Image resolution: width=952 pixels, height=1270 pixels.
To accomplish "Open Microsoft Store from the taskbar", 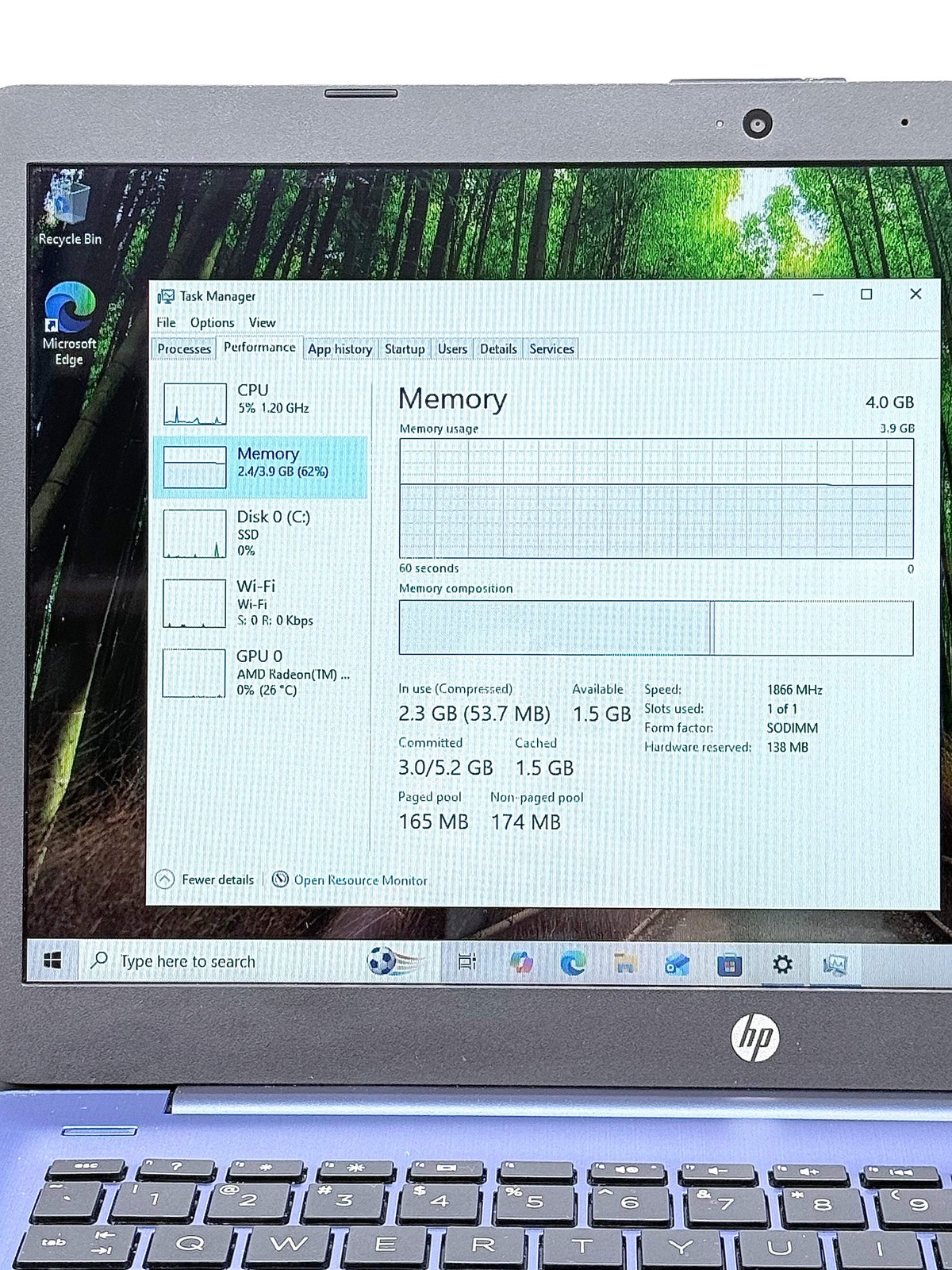I will [729, 964].
